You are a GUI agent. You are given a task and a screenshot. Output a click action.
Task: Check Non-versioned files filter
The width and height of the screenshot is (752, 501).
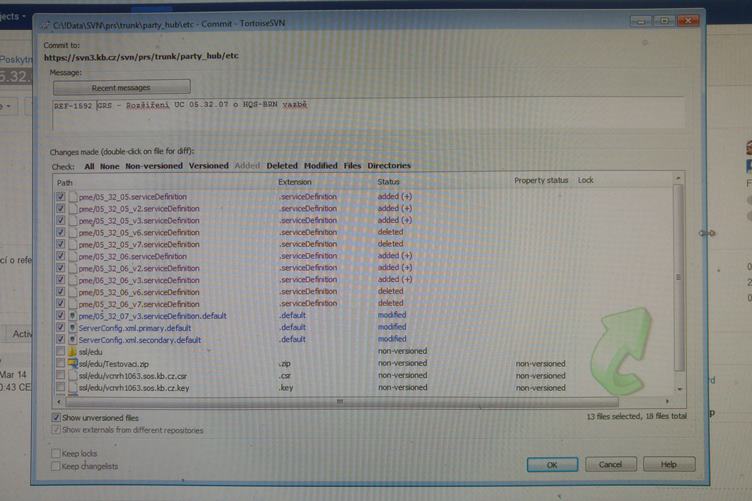pyautogui.click(x=154, y=166)
